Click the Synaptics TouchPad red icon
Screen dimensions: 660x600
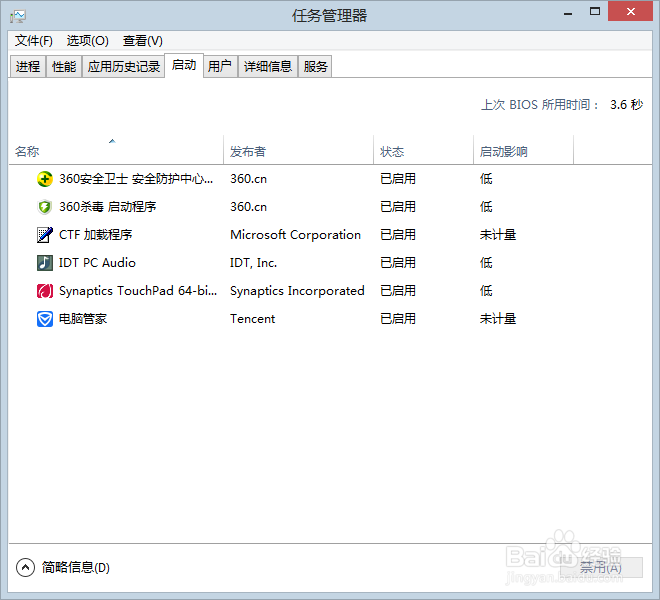click(45, 291)
